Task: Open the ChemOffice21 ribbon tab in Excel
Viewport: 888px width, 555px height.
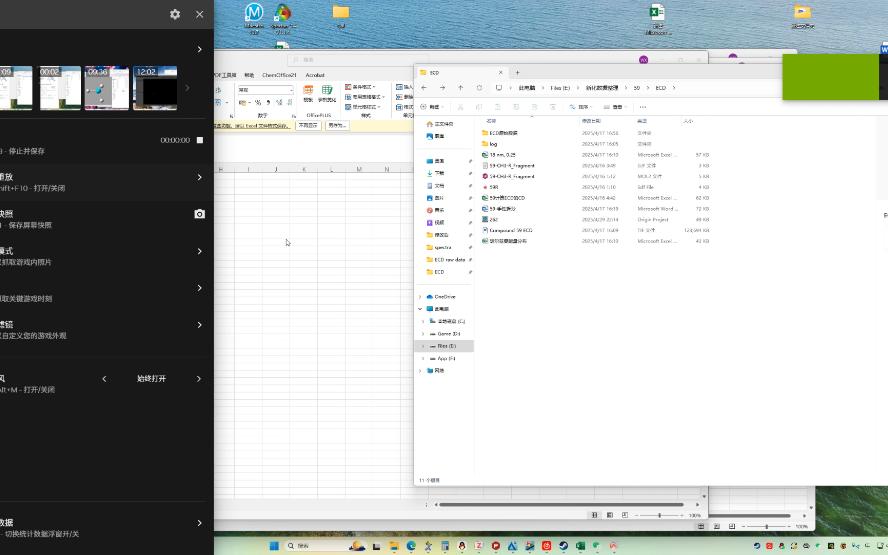Action: (x=279, y=75)
